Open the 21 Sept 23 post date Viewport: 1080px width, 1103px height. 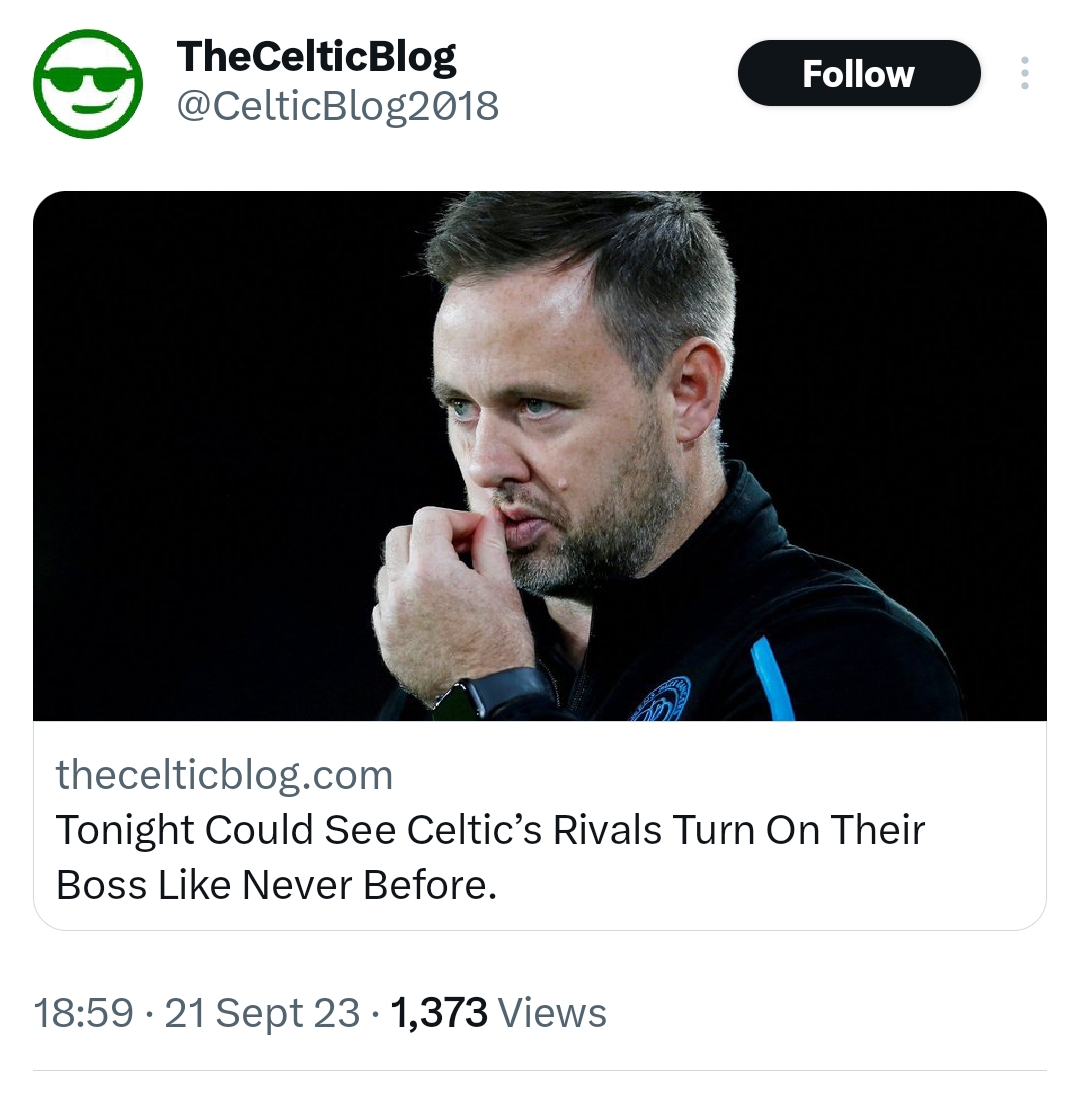pos(262,1012)
